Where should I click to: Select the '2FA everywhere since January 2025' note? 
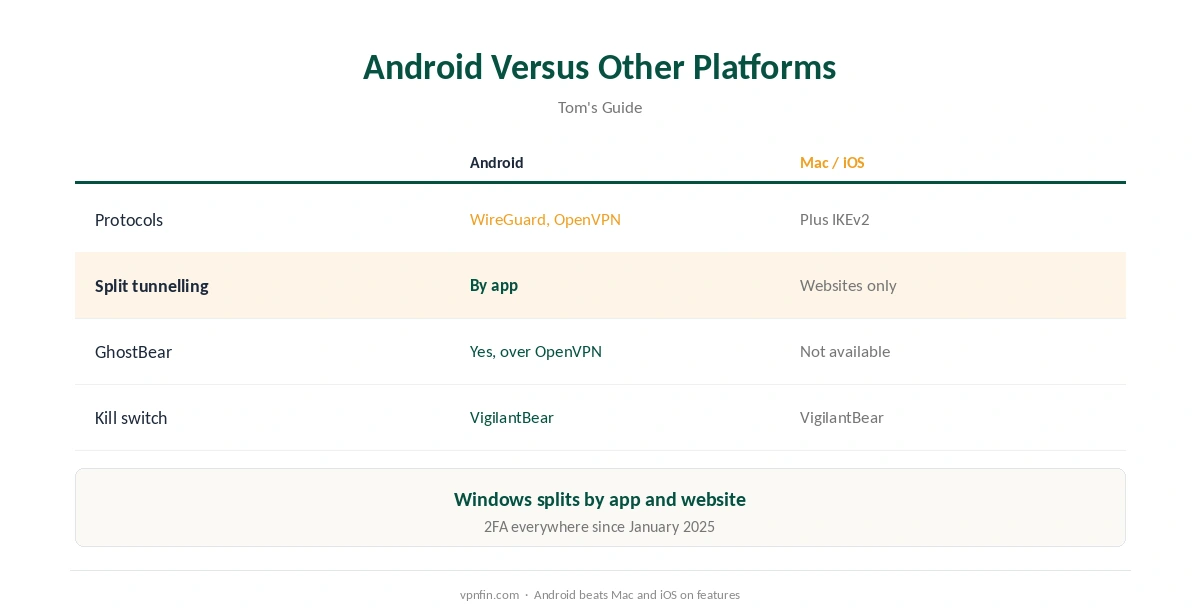[x=600, y=527]
